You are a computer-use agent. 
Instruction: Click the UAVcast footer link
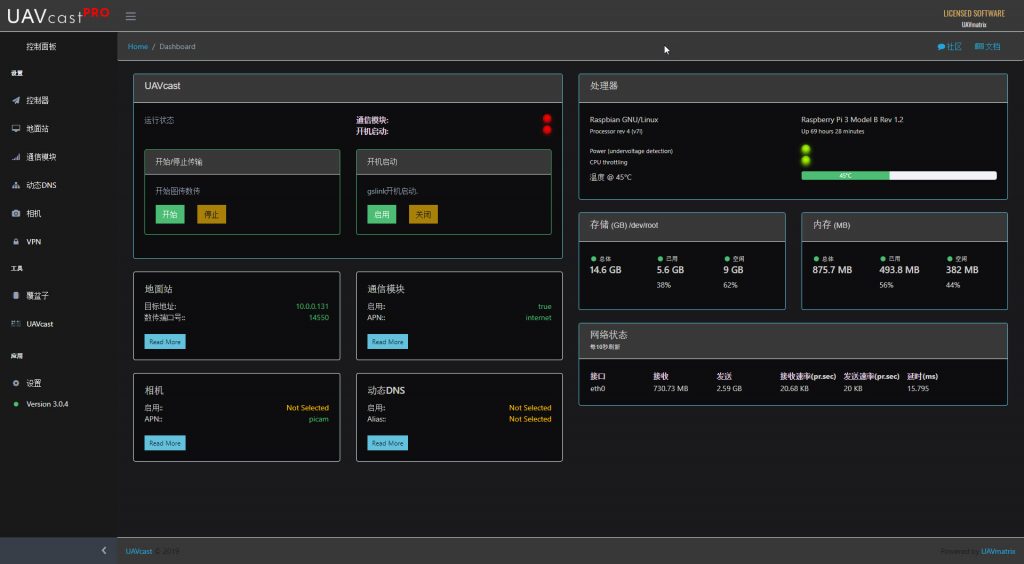click(139, 552)
